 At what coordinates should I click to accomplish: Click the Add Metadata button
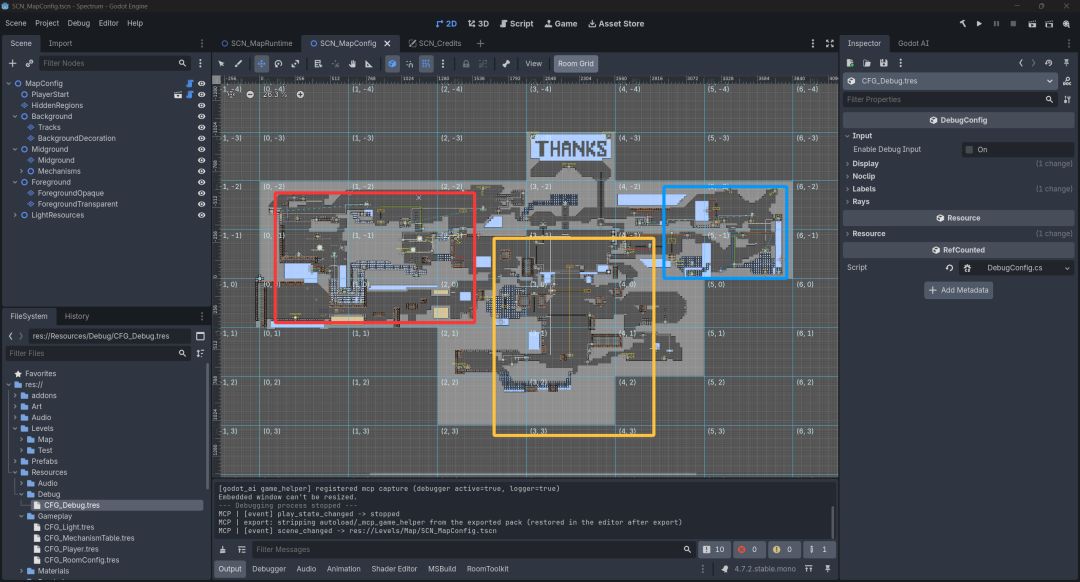[x=958, y=290]
